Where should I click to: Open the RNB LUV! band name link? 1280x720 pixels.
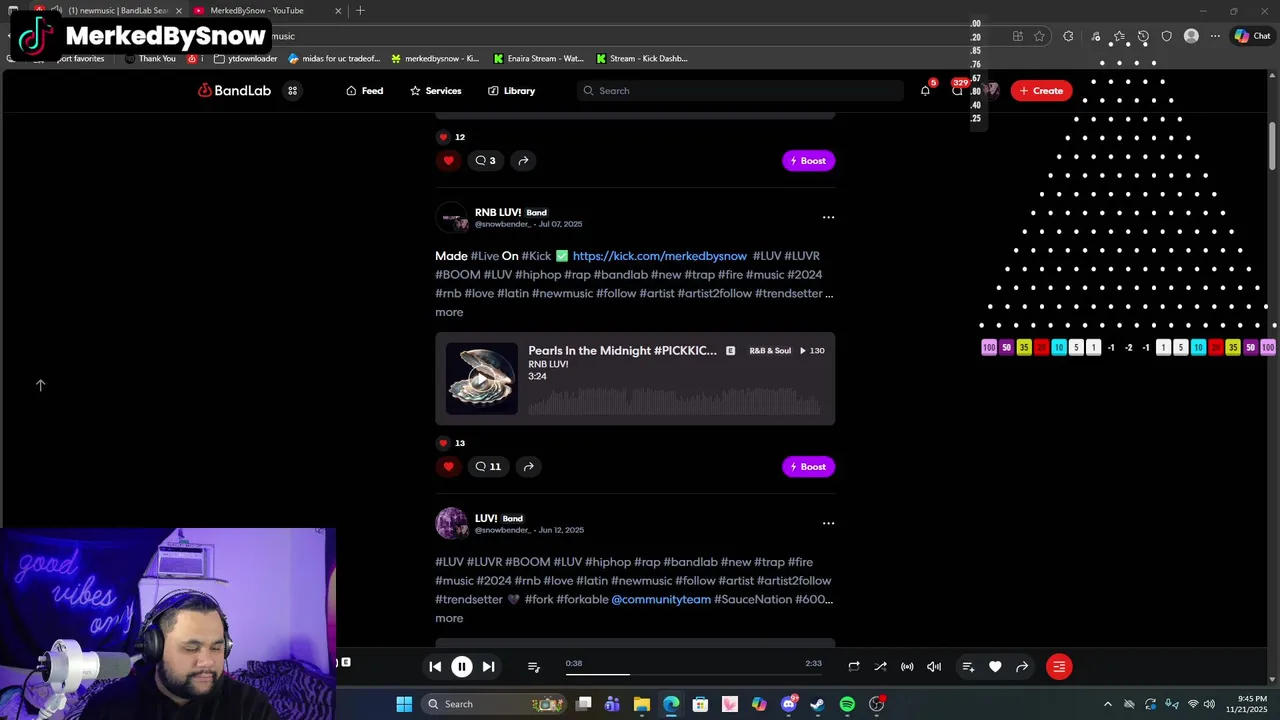pos(498,212)
